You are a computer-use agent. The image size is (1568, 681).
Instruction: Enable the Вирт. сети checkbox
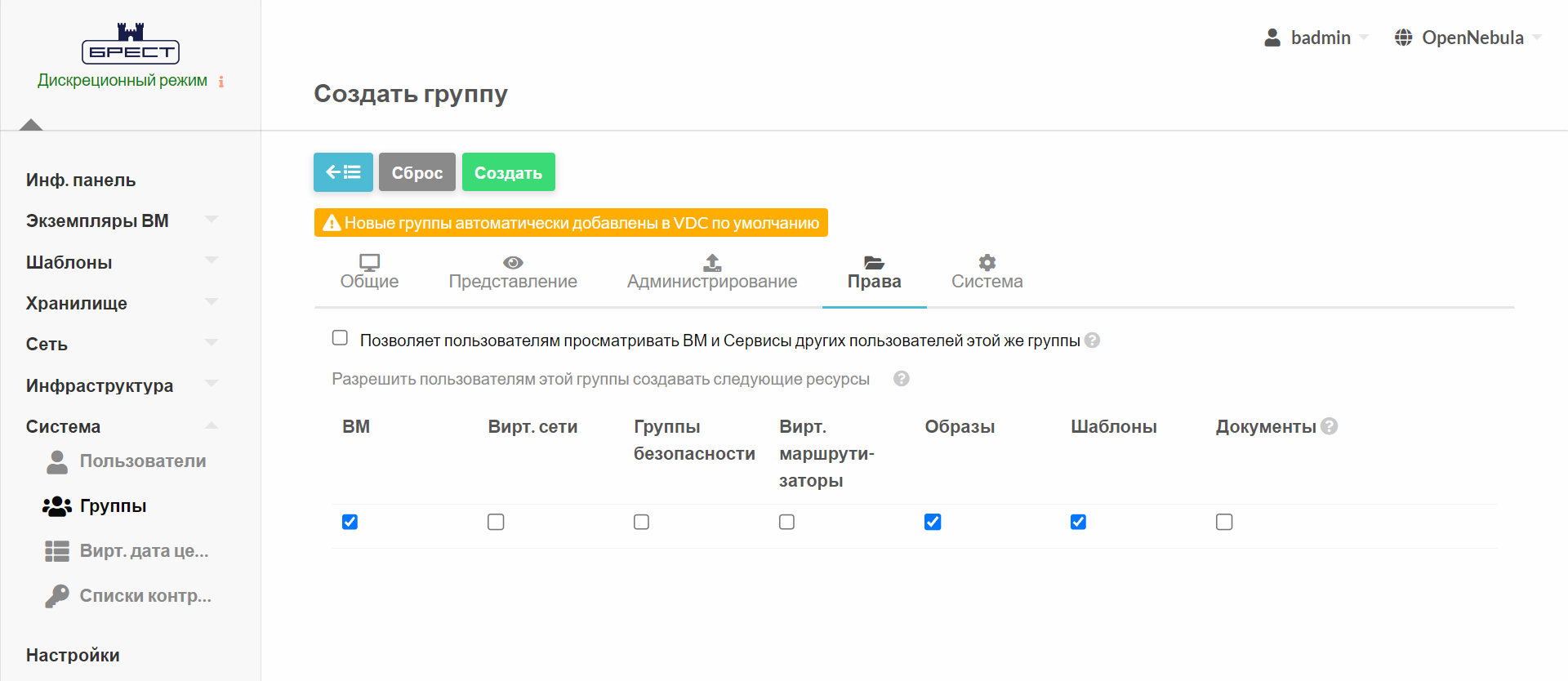click(496, 522)
